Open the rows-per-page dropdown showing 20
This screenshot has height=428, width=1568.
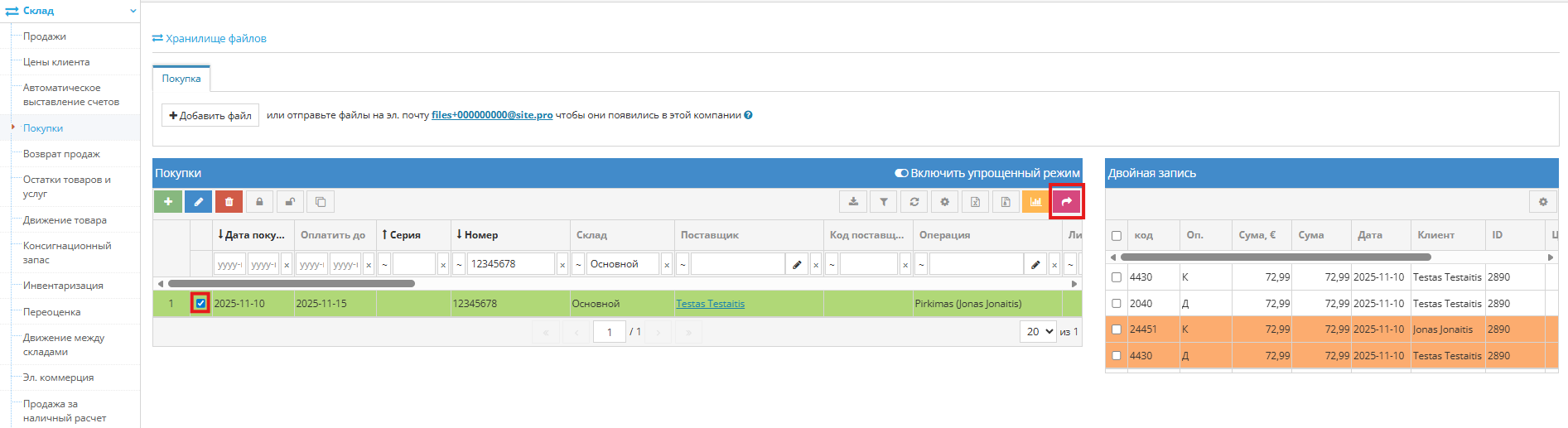1039,332
